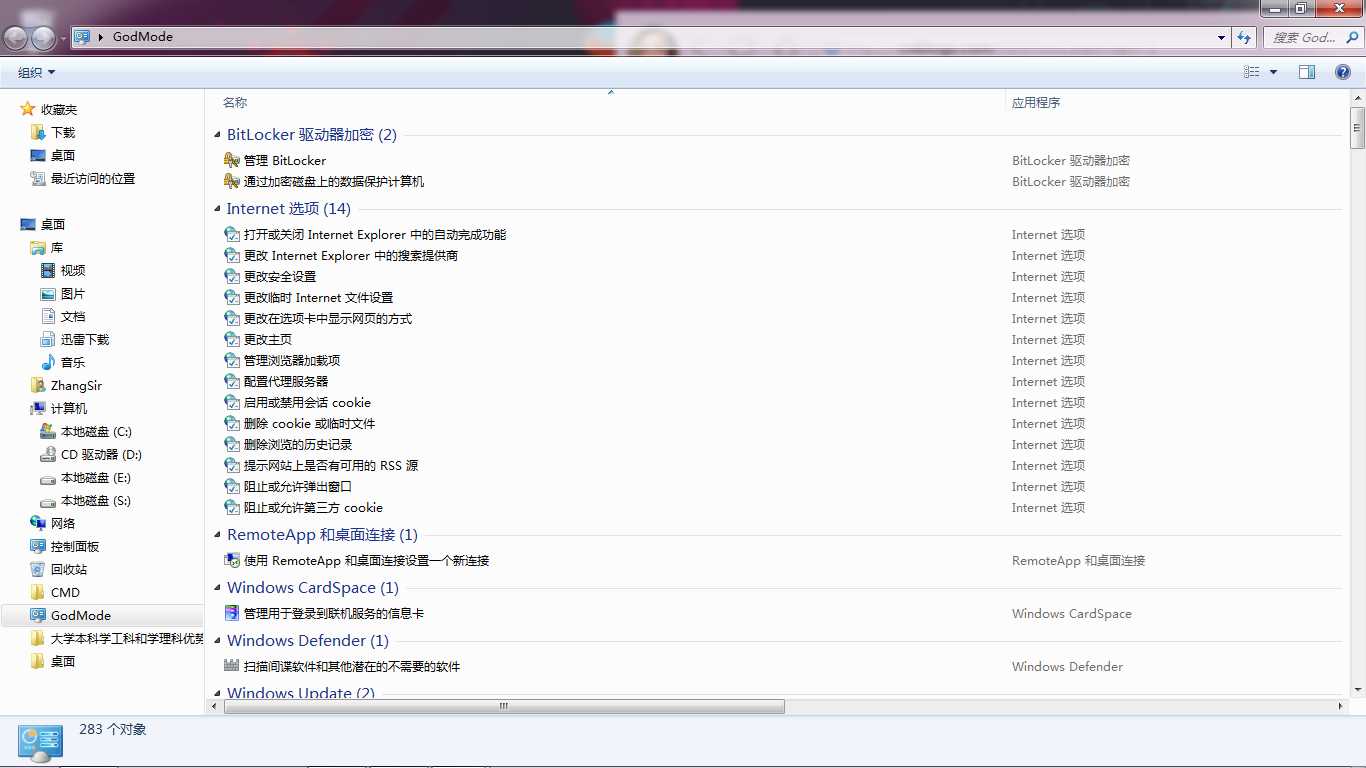Image resolution: width=1366 pixels, height=768 pixels.
Task: Click the 管理 BitLocker item icon
Action: [x=232, y=160]
